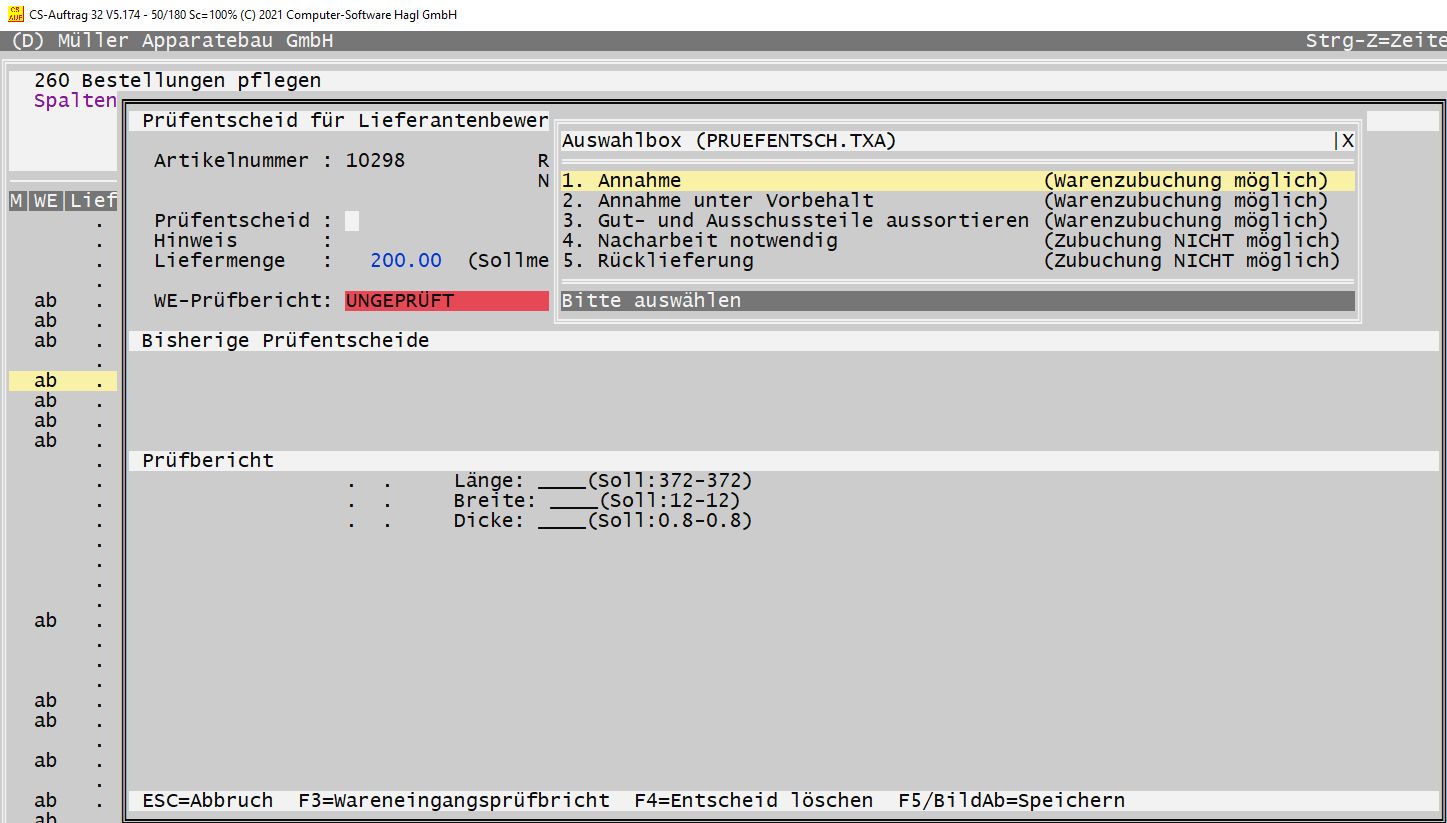
Task: Click the Prüfentscheid input field
Action: tap(352, 221)
